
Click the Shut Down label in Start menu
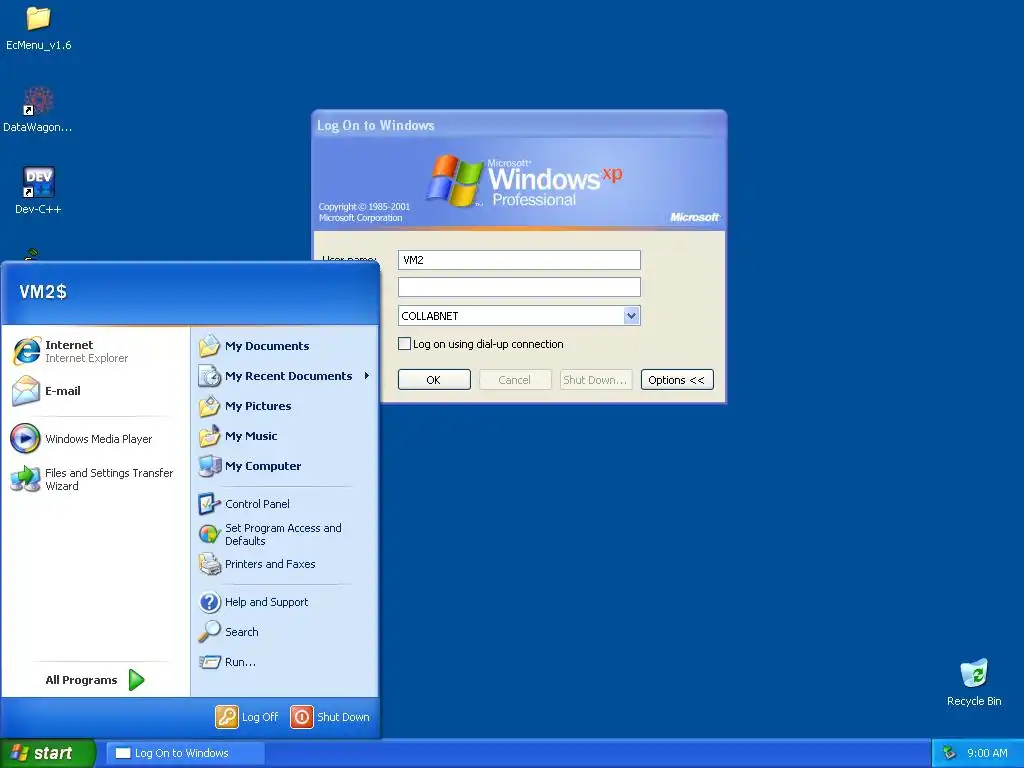344,717
